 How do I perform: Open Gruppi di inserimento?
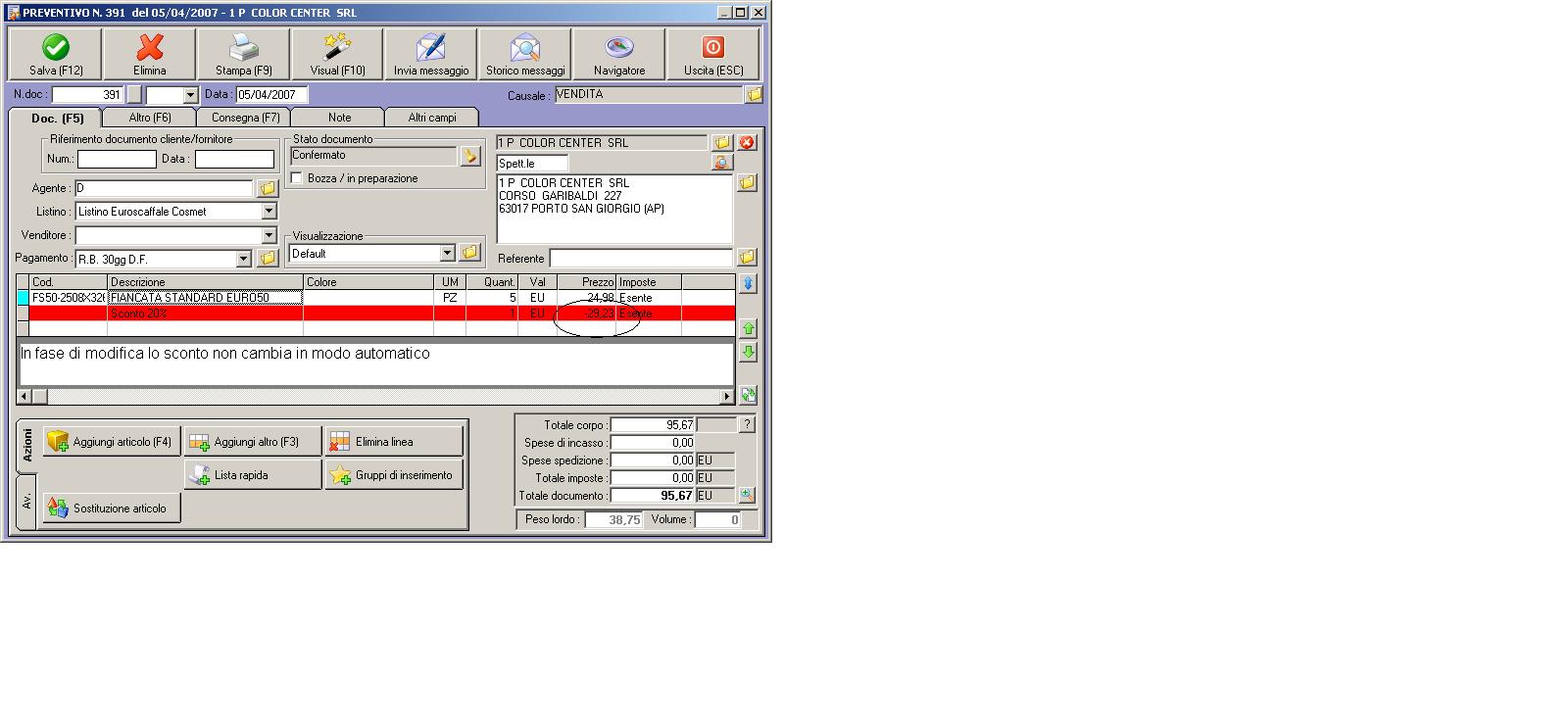coord(394,475)
